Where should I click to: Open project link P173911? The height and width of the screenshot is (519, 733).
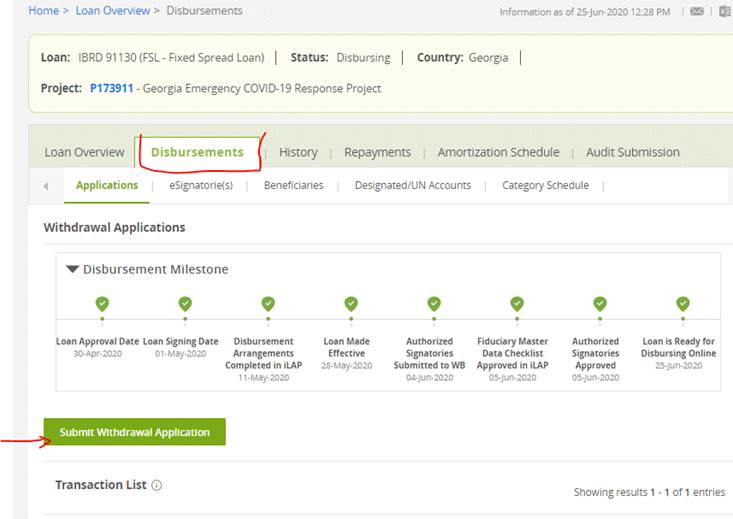(x=112, y=88)
